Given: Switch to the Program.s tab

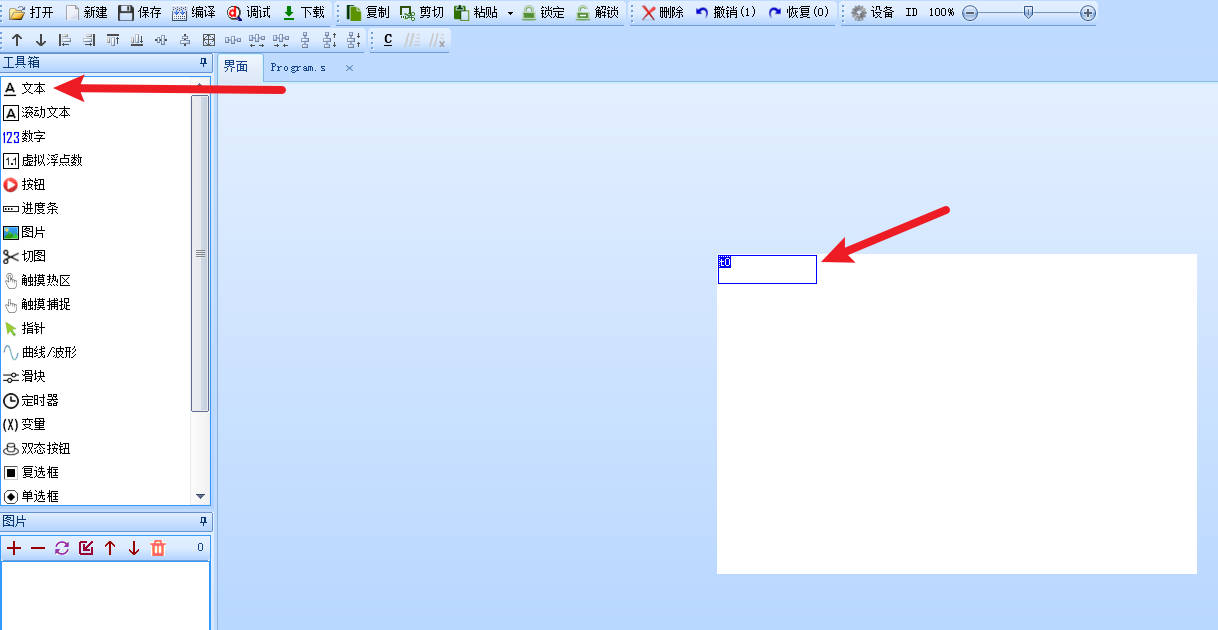Looking at the screenshot, I should point(298,68).
